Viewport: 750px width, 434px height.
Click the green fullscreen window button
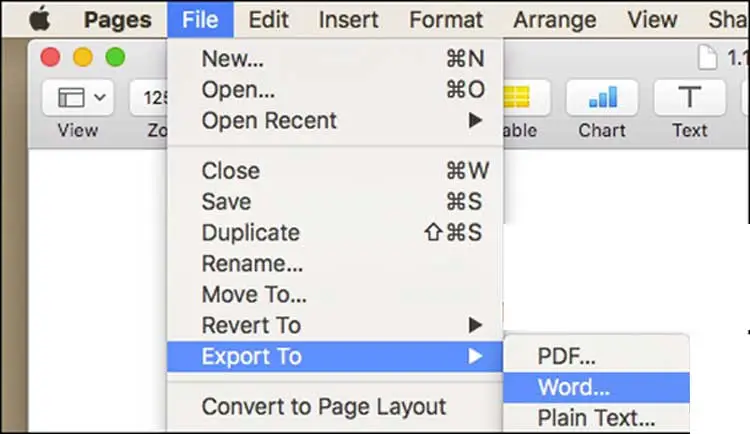click(x=116, y=58)
